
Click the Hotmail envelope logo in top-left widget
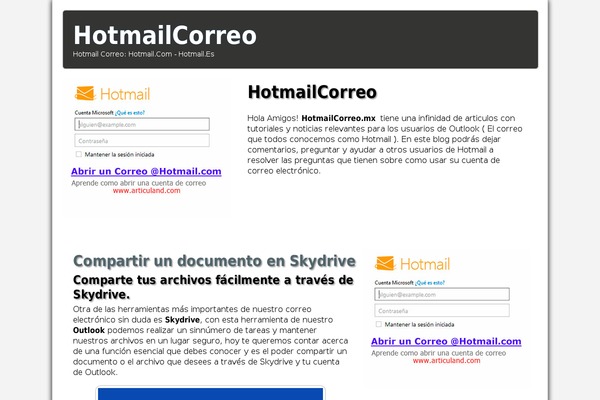click(x=85, y=93)
